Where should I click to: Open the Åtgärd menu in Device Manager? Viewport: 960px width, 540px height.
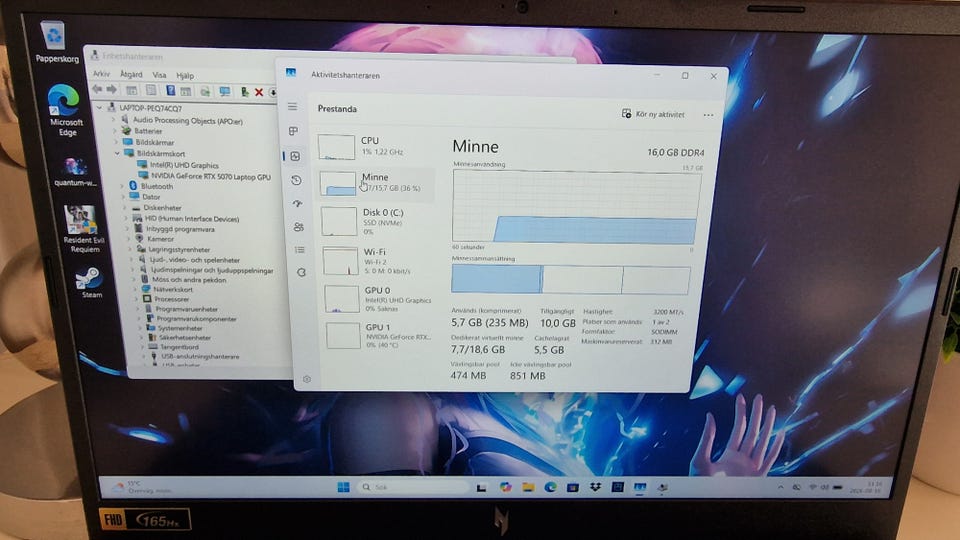[x=131, y=74]
